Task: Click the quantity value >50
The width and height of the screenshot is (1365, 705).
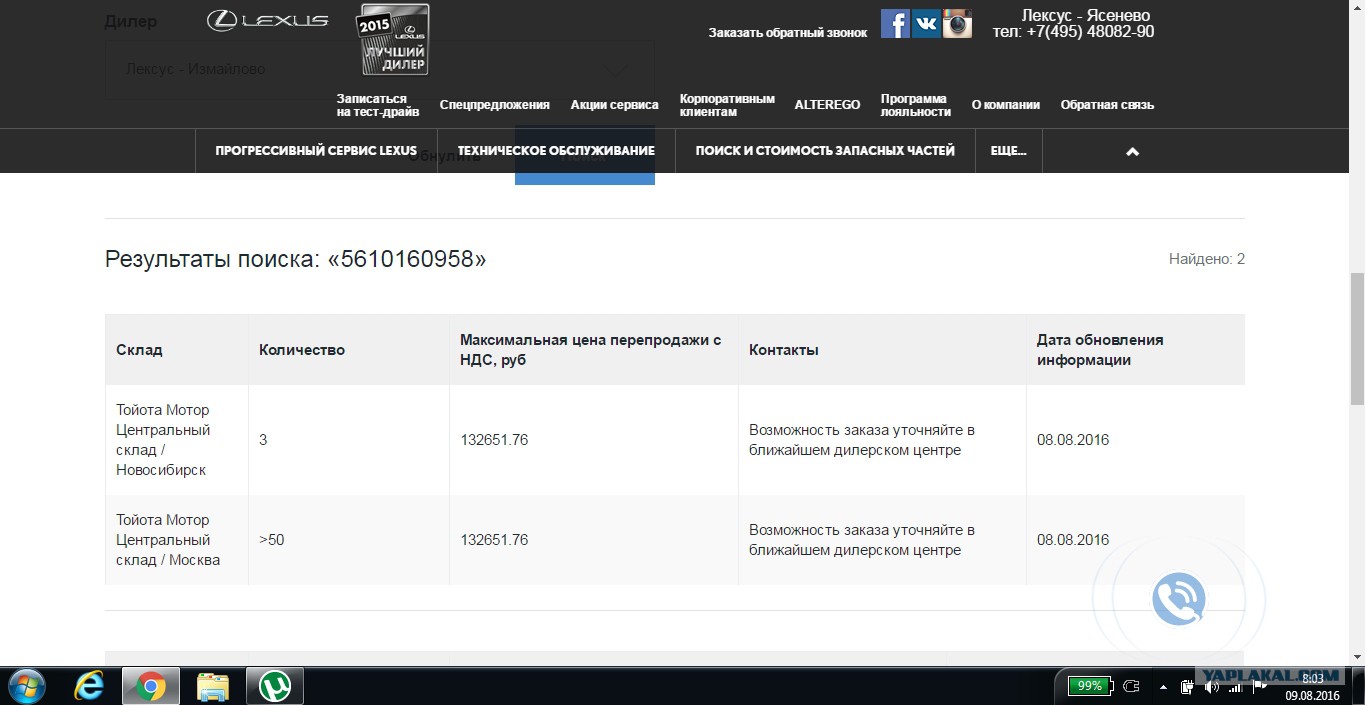Action: pyautogui.click(x=272, y=540)
